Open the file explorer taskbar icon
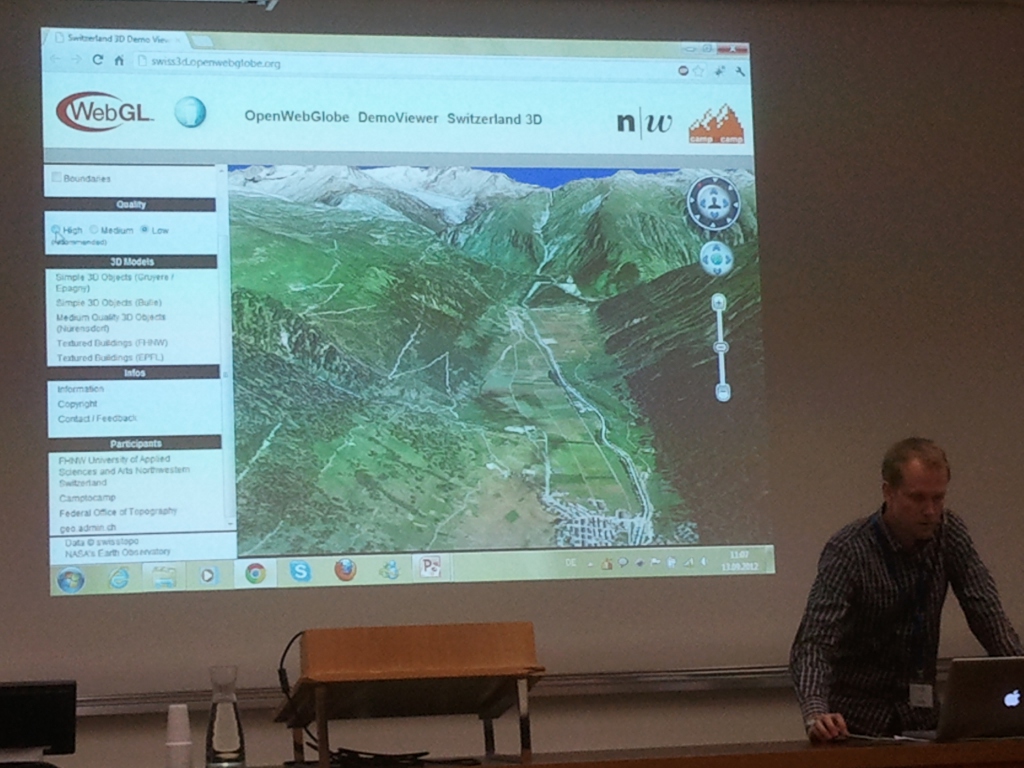 coord(163,577)
